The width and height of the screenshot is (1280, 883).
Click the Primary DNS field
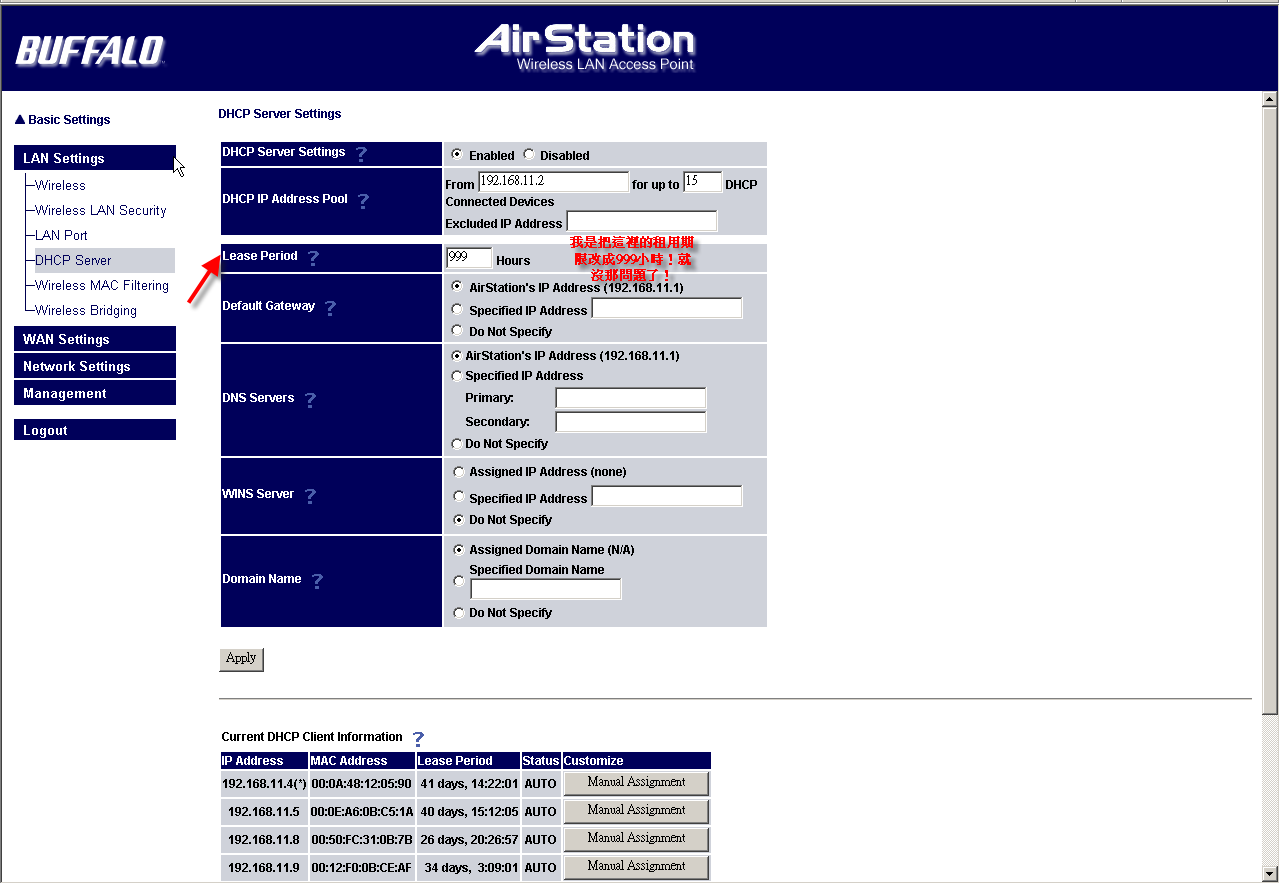[631, 398]
